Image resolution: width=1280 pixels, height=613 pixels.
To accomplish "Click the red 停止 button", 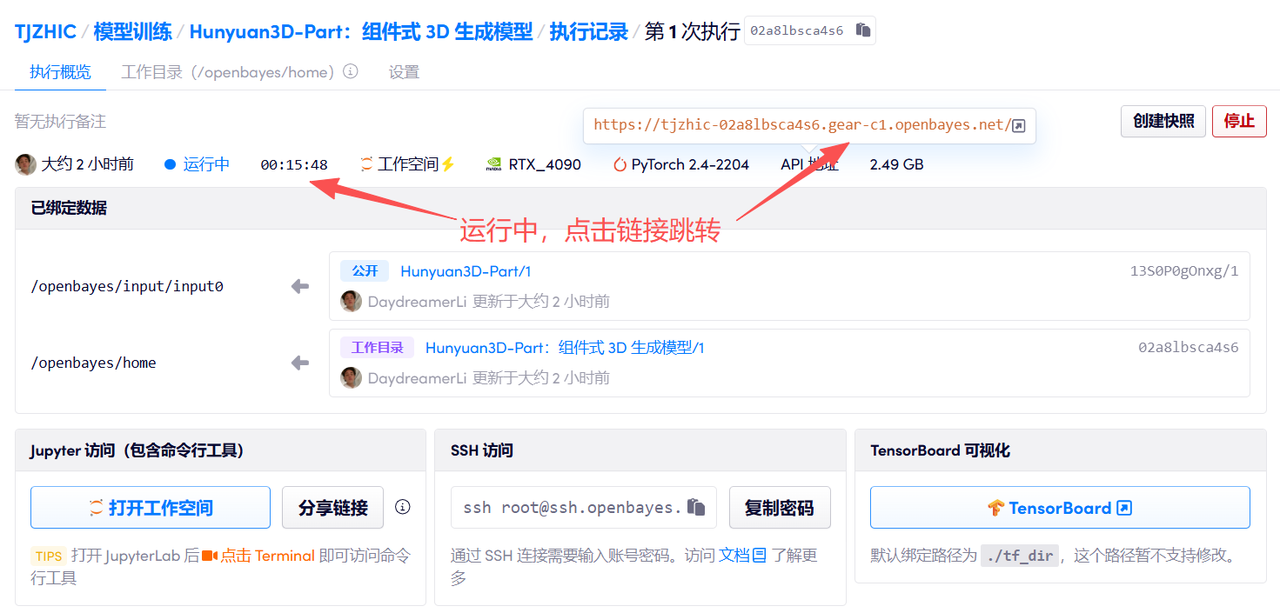I will [x=1239, y=121].
